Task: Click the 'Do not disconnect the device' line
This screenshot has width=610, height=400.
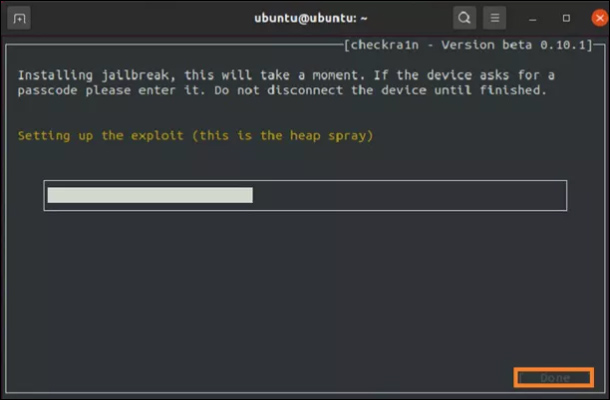Action: 400,90
